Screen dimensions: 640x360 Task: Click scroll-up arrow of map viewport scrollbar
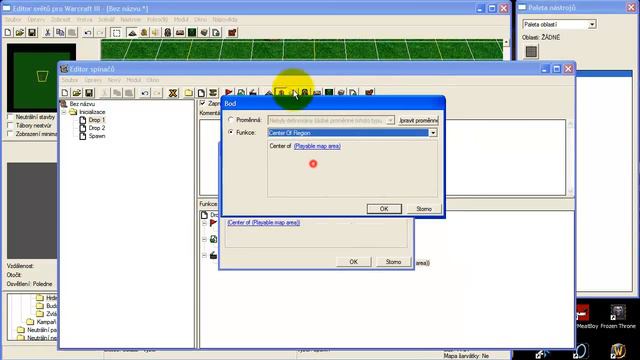tap(506, 42)
